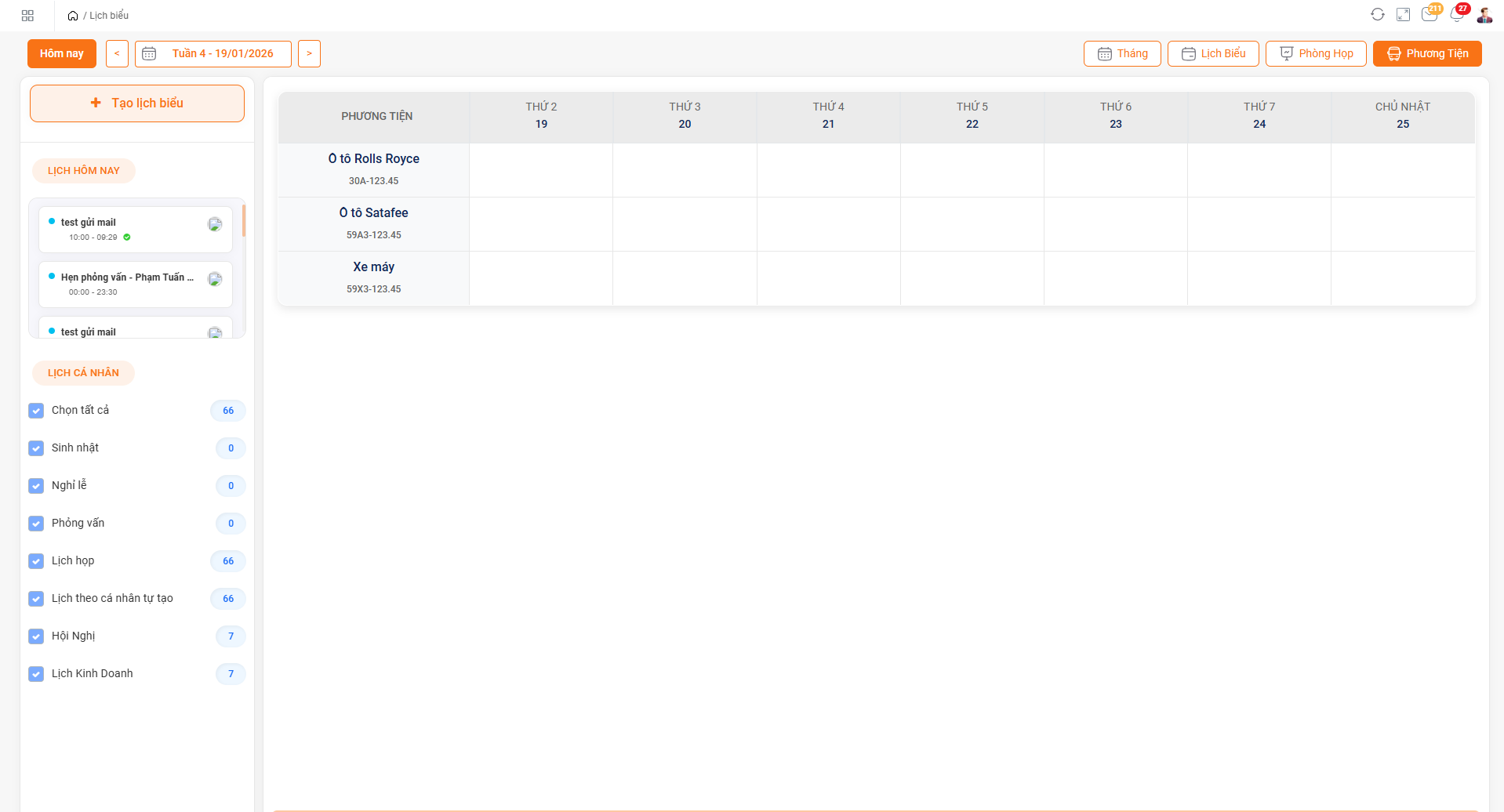Screen dimensions: 1504x812
Task: Uncheck Chọn tất cả checkbox
Action: pos(36,411)
